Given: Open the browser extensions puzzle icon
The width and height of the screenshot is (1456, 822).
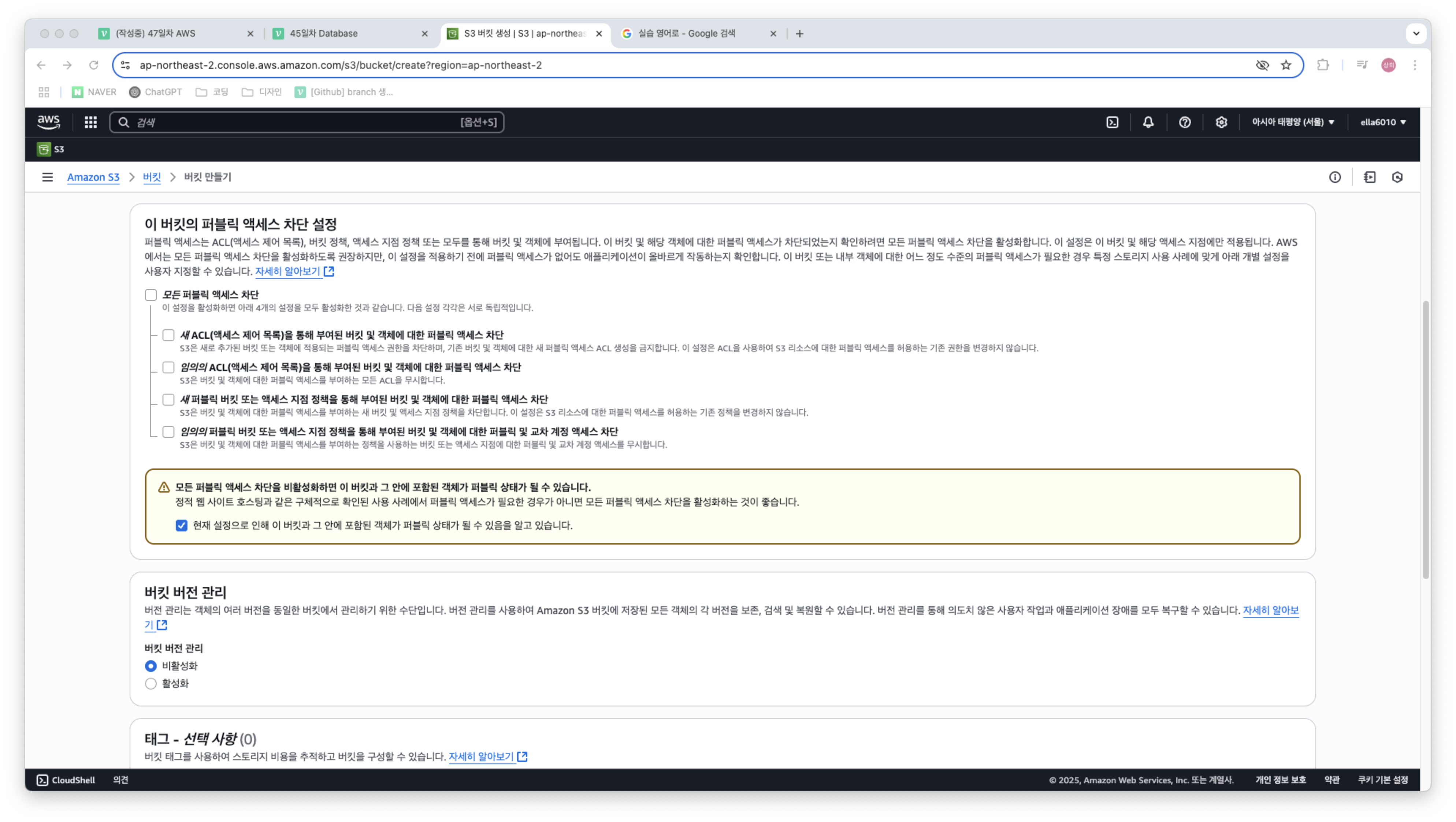Looking at the screenshot, I should (x=1323, y=65).
